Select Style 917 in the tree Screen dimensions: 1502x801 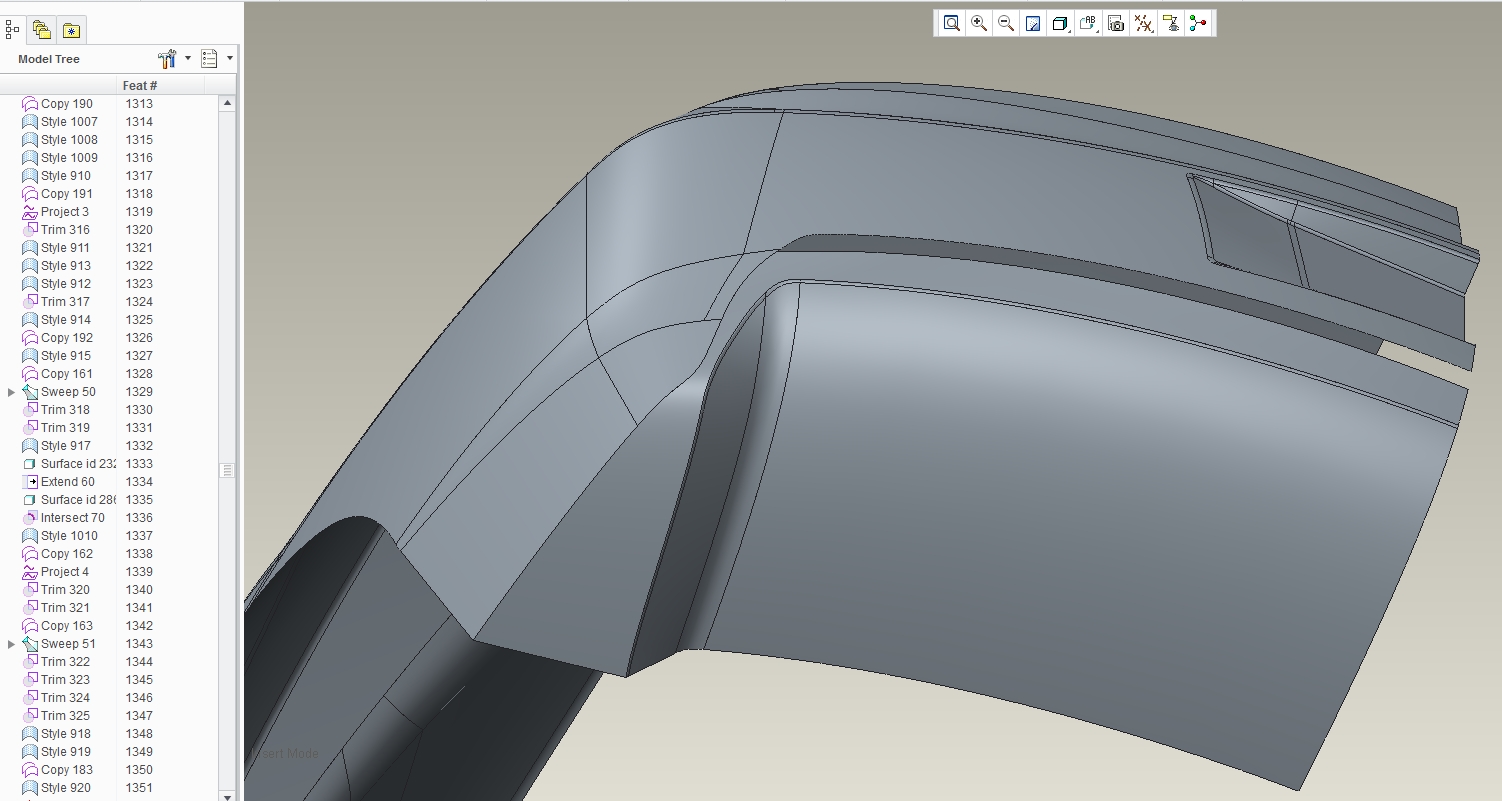coord(66,446)
